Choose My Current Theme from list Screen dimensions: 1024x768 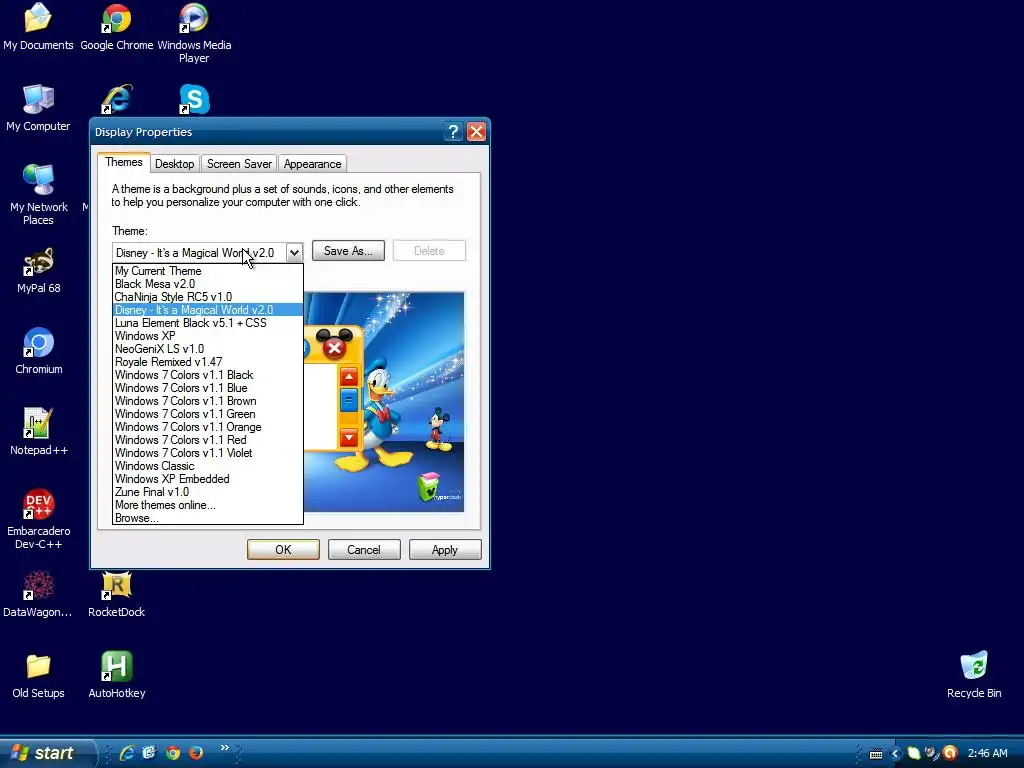pos(208,271)
